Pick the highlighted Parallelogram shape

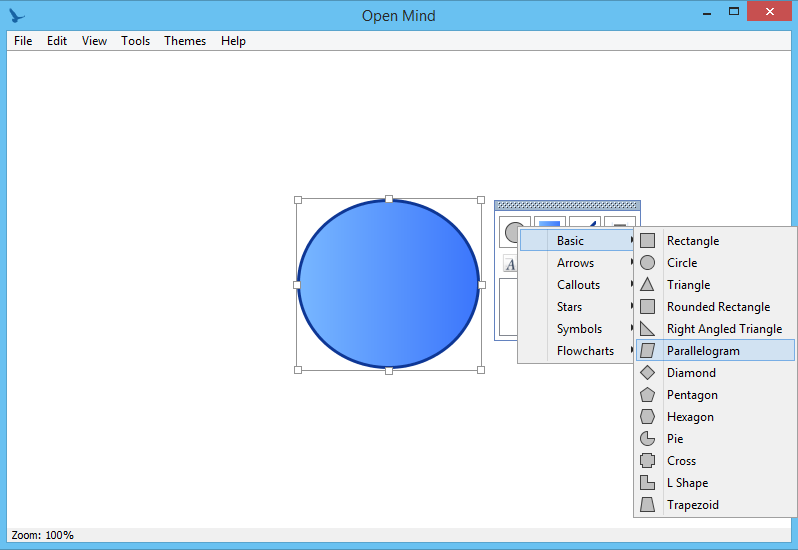click(x=715, y=351)
